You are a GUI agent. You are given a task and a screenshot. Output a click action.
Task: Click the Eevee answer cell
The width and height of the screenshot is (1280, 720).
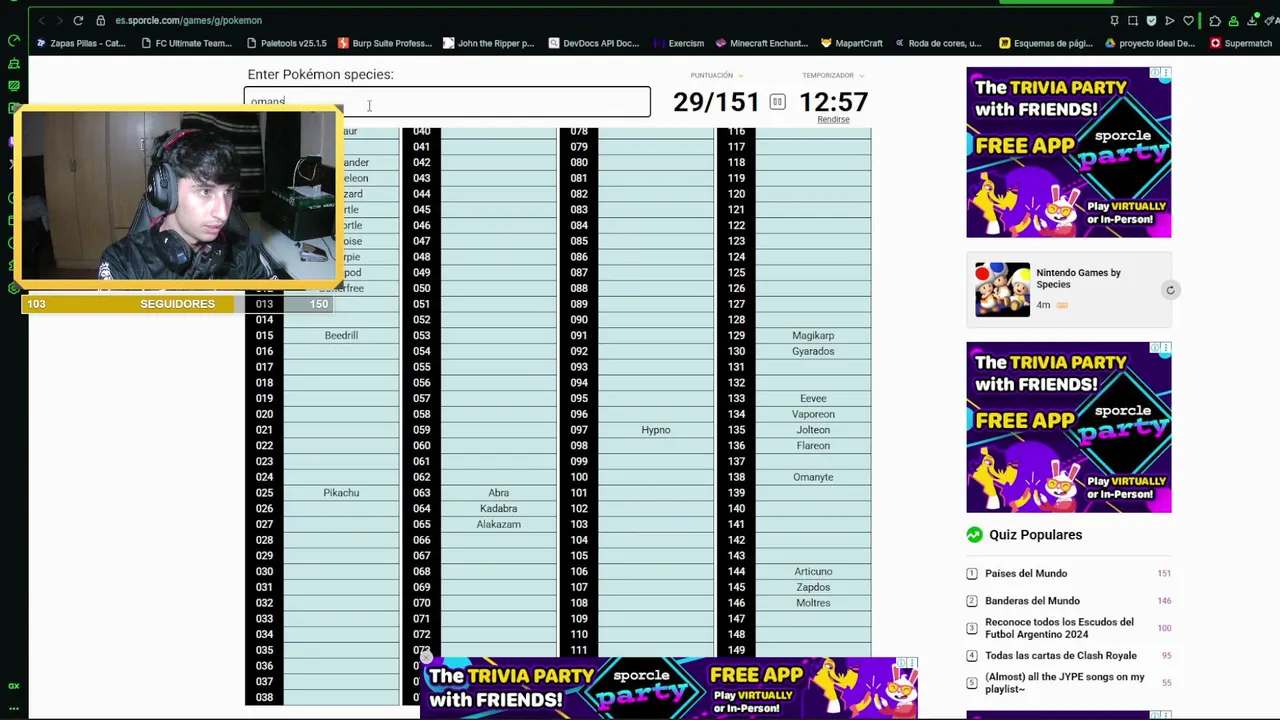coord(813,398)
